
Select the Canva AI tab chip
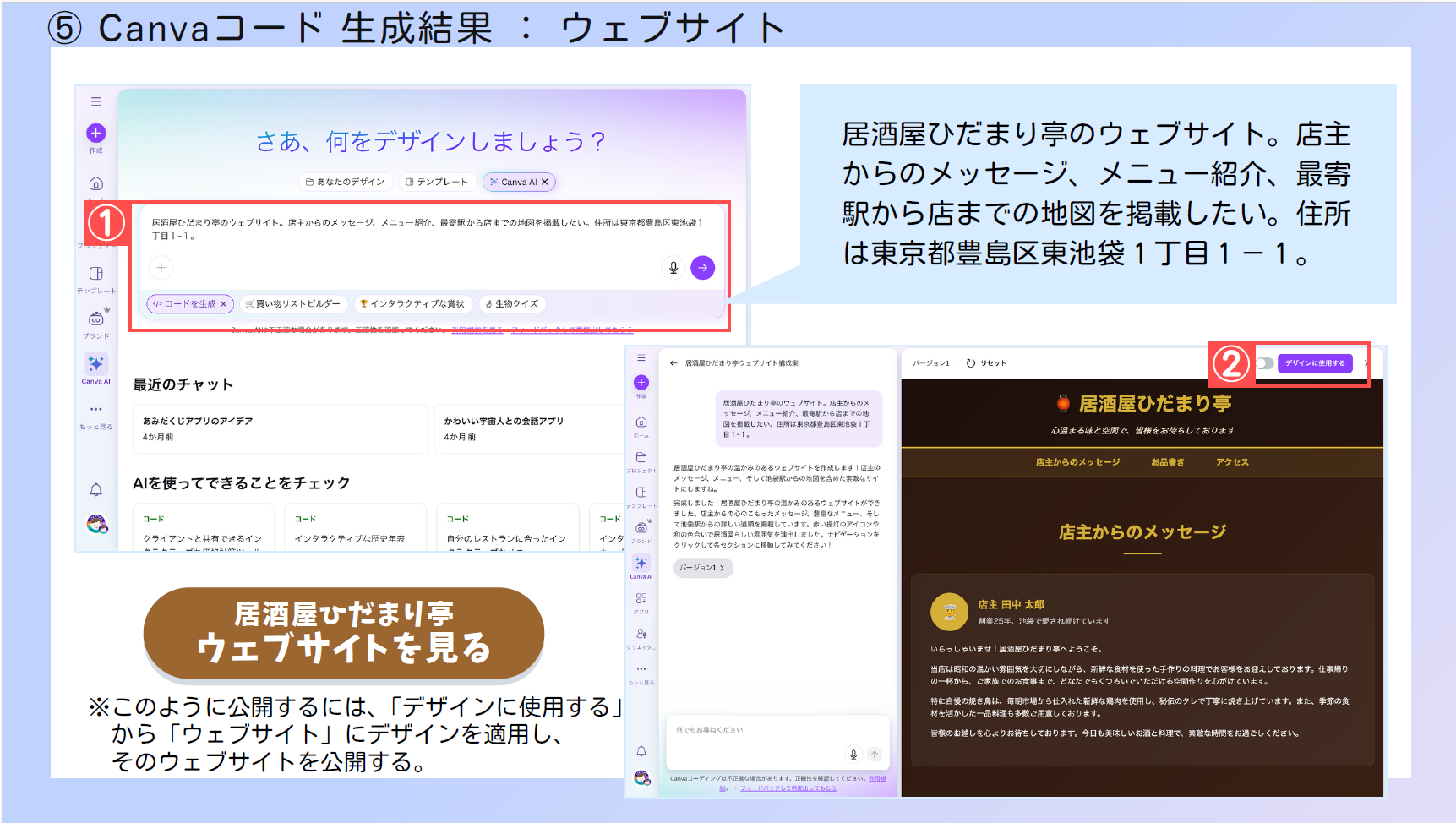[x=519, y=182]
